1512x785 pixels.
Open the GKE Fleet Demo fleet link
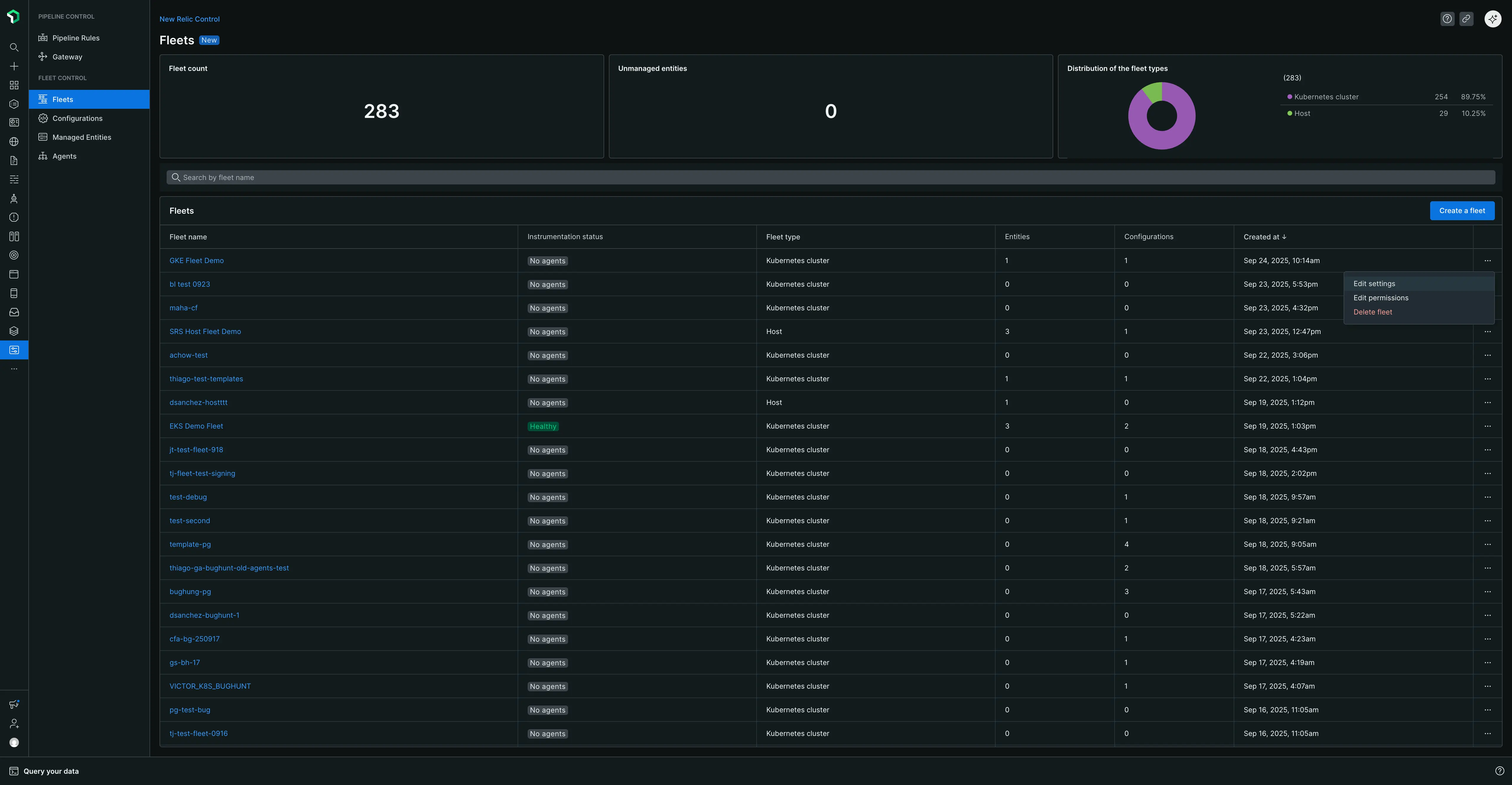(x=197, y=260)
